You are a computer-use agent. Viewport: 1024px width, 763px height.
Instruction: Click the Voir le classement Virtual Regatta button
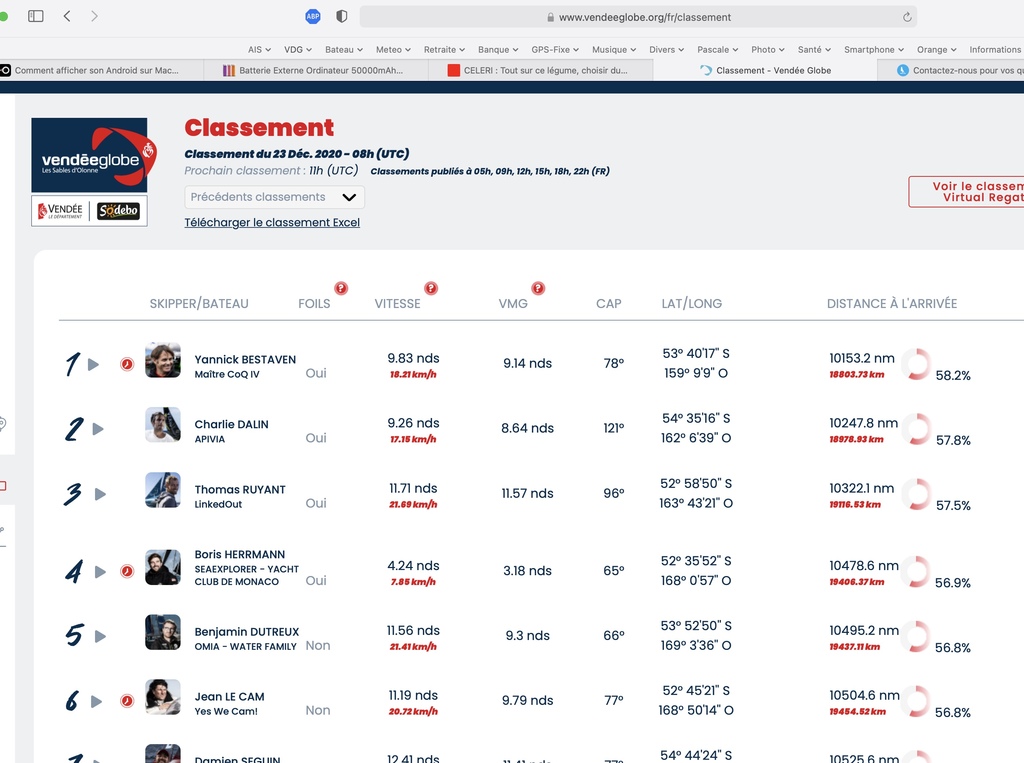click(x=967, y=192)
